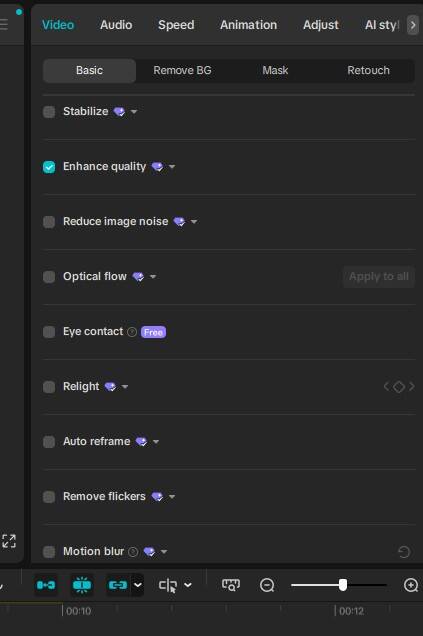This screenshot has height=636, width=423.
Task: Expand the Optical flow dropdown arrow
Action: (153, 277)
